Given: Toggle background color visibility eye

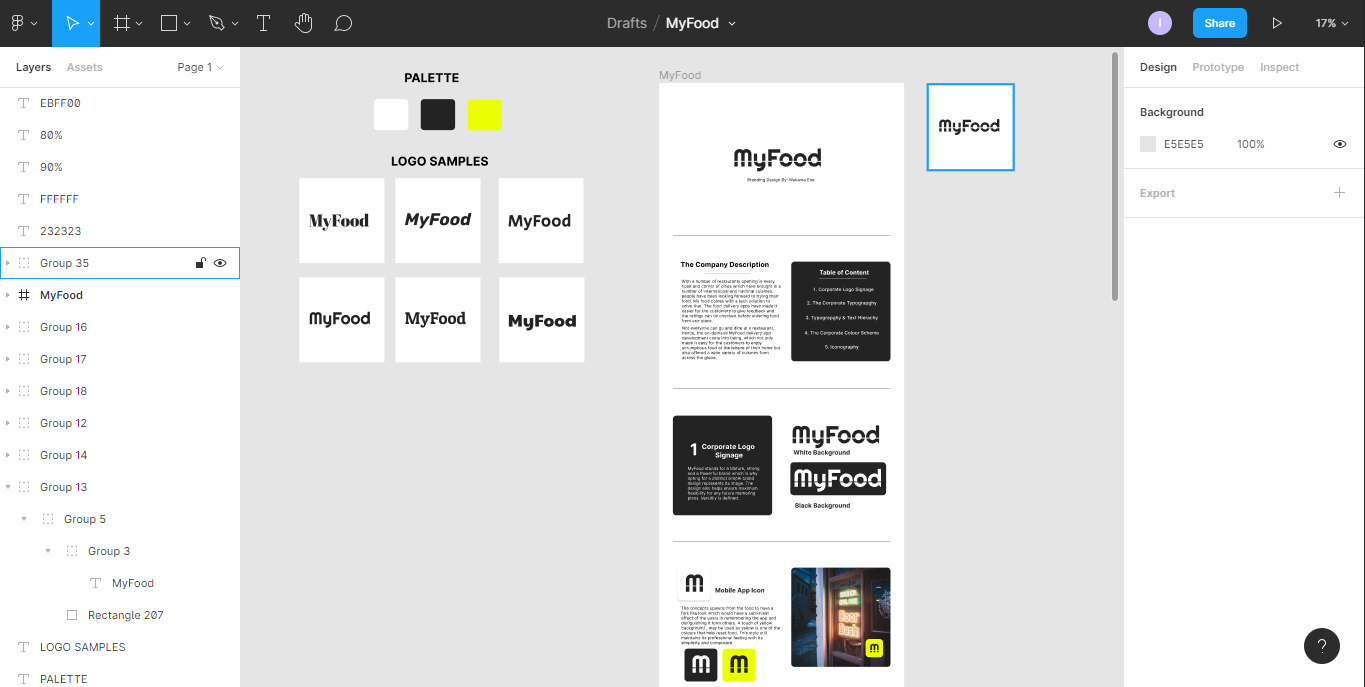Looking at the screenshot, I should click(x=1340, y=144).
